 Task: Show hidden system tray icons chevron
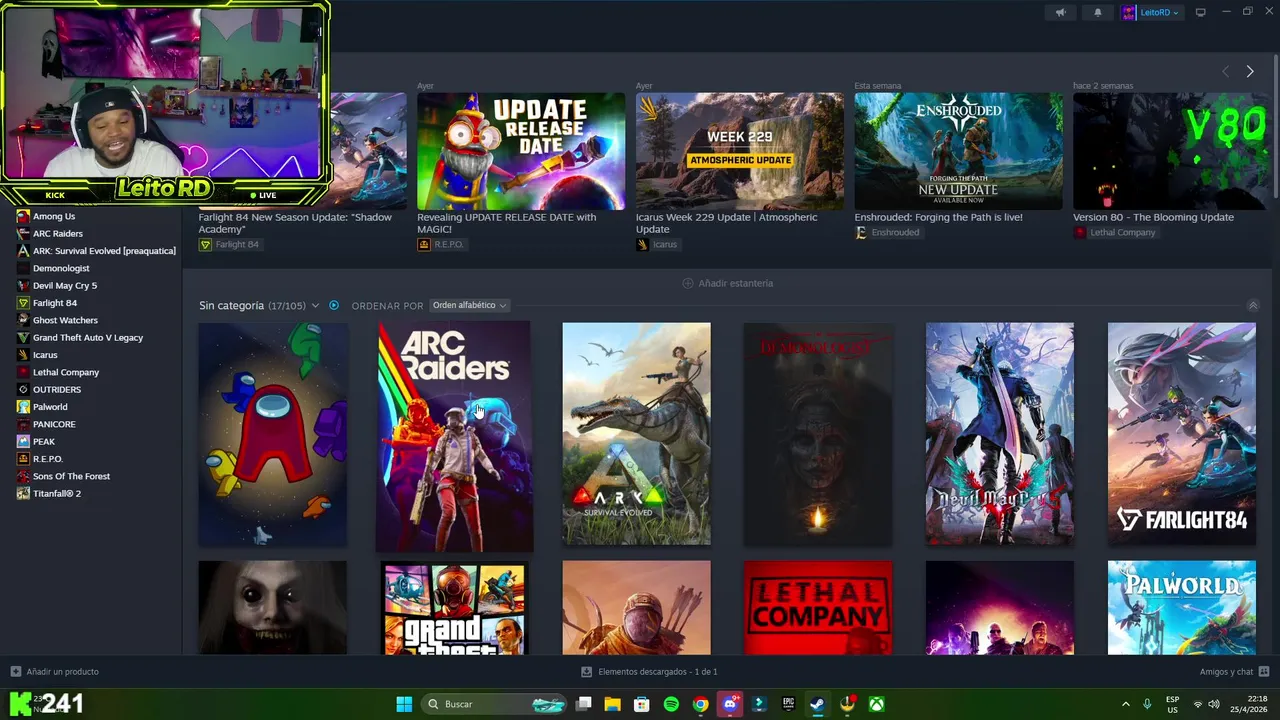[1126, 704]
